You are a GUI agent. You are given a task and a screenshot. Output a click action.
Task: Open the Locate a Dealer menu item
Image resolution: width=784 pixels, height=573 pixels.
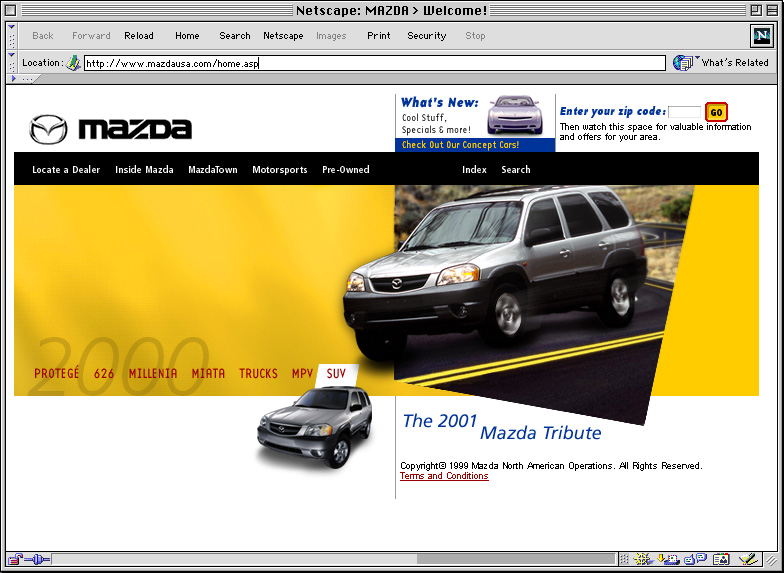click(x=66, y=170)
